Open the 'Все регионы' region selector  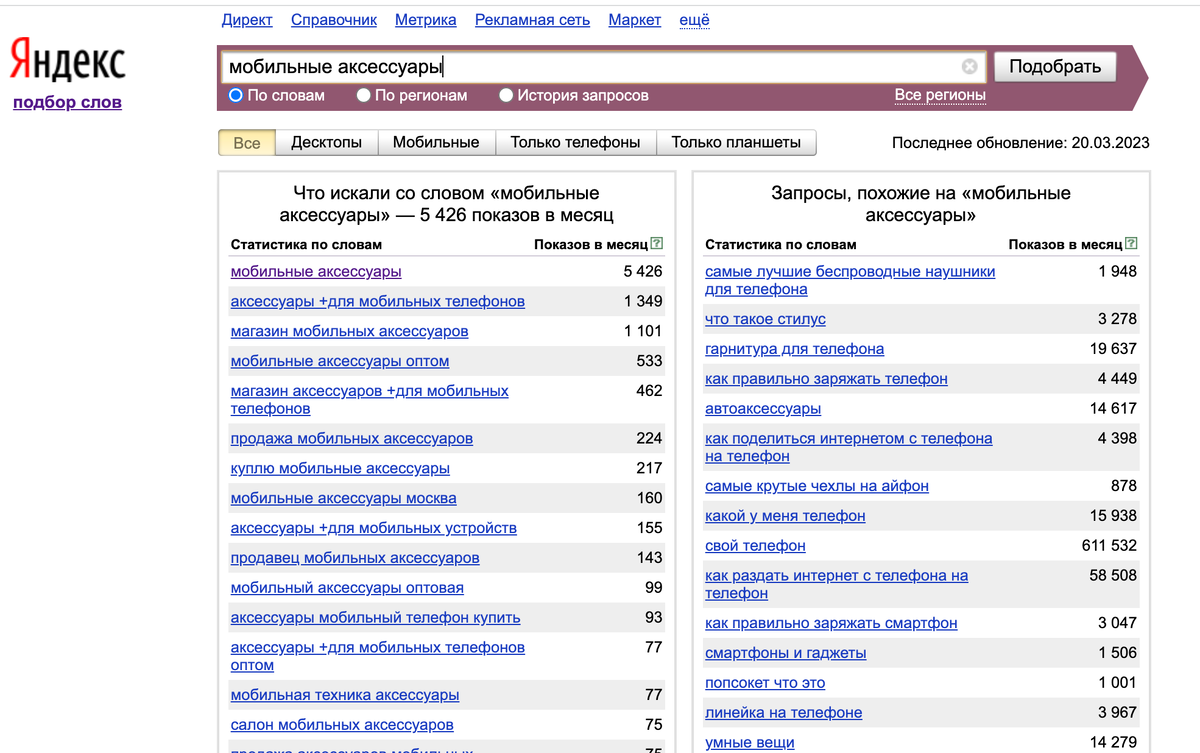[x=940, y=95]
